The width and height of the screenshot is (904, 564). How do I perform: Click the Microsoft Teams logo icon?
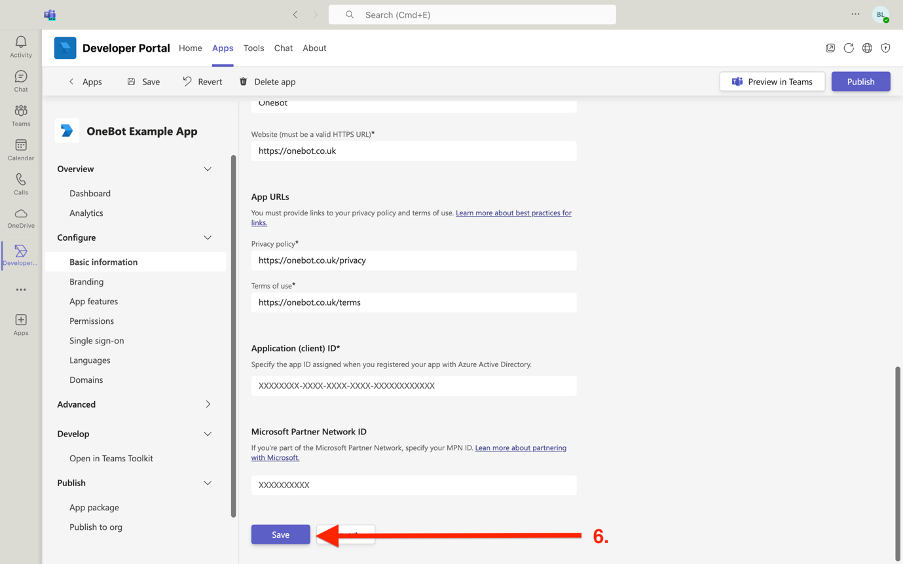pos(50,14)
